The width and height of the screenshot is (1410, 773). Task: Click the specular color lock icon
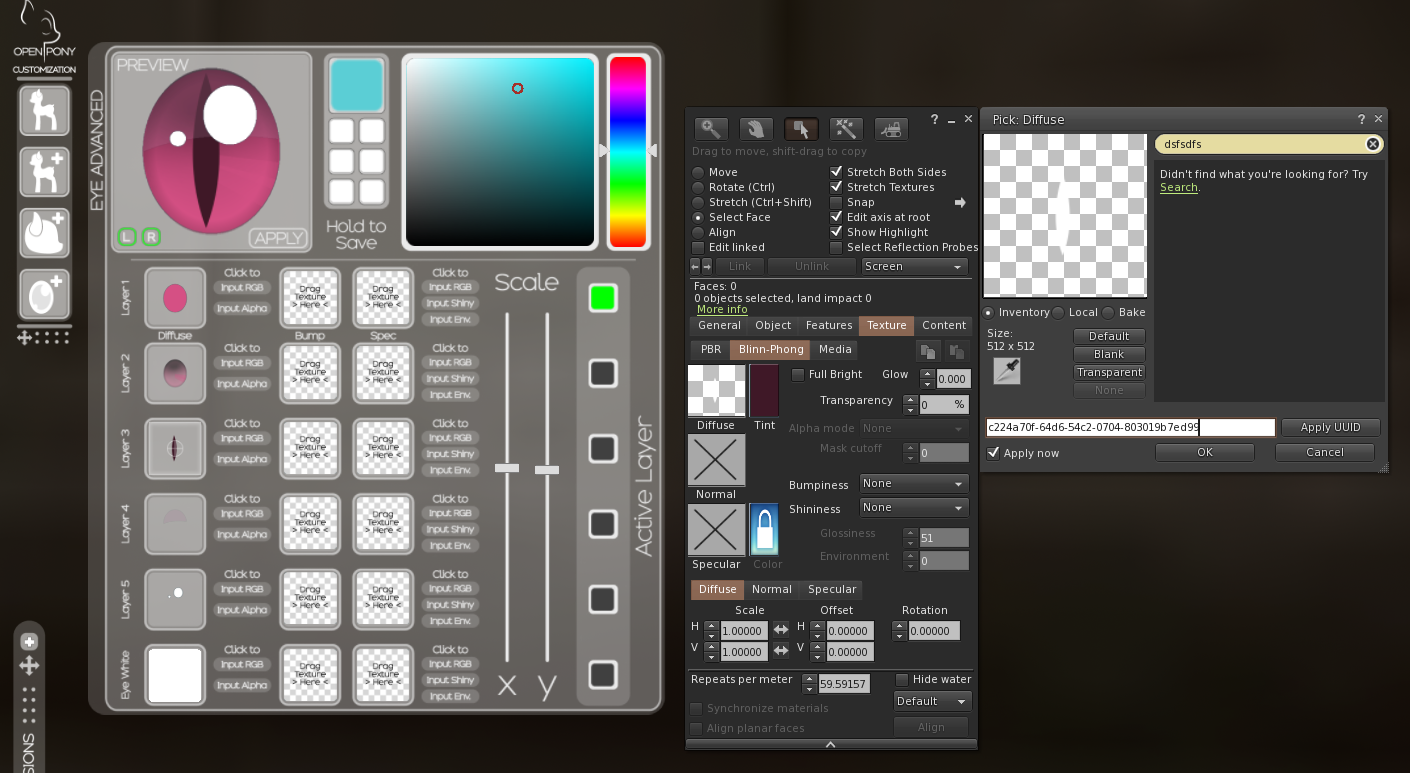764,530
